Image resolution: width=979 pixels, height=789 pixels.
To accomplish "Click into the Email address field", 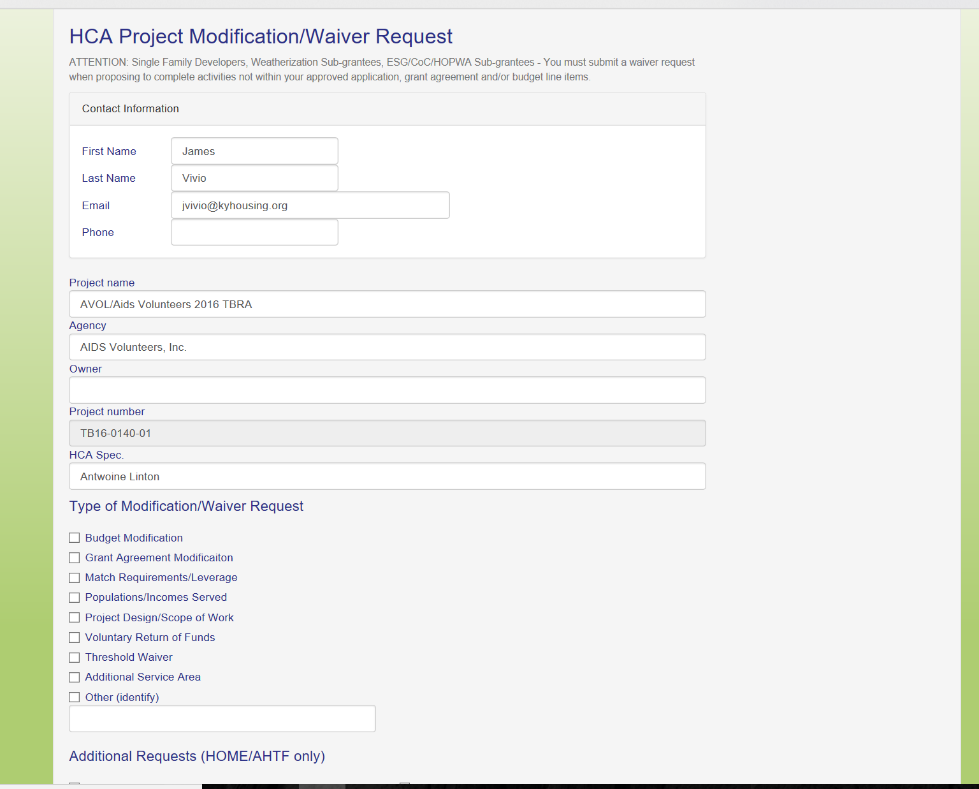I will pos(310,205).
